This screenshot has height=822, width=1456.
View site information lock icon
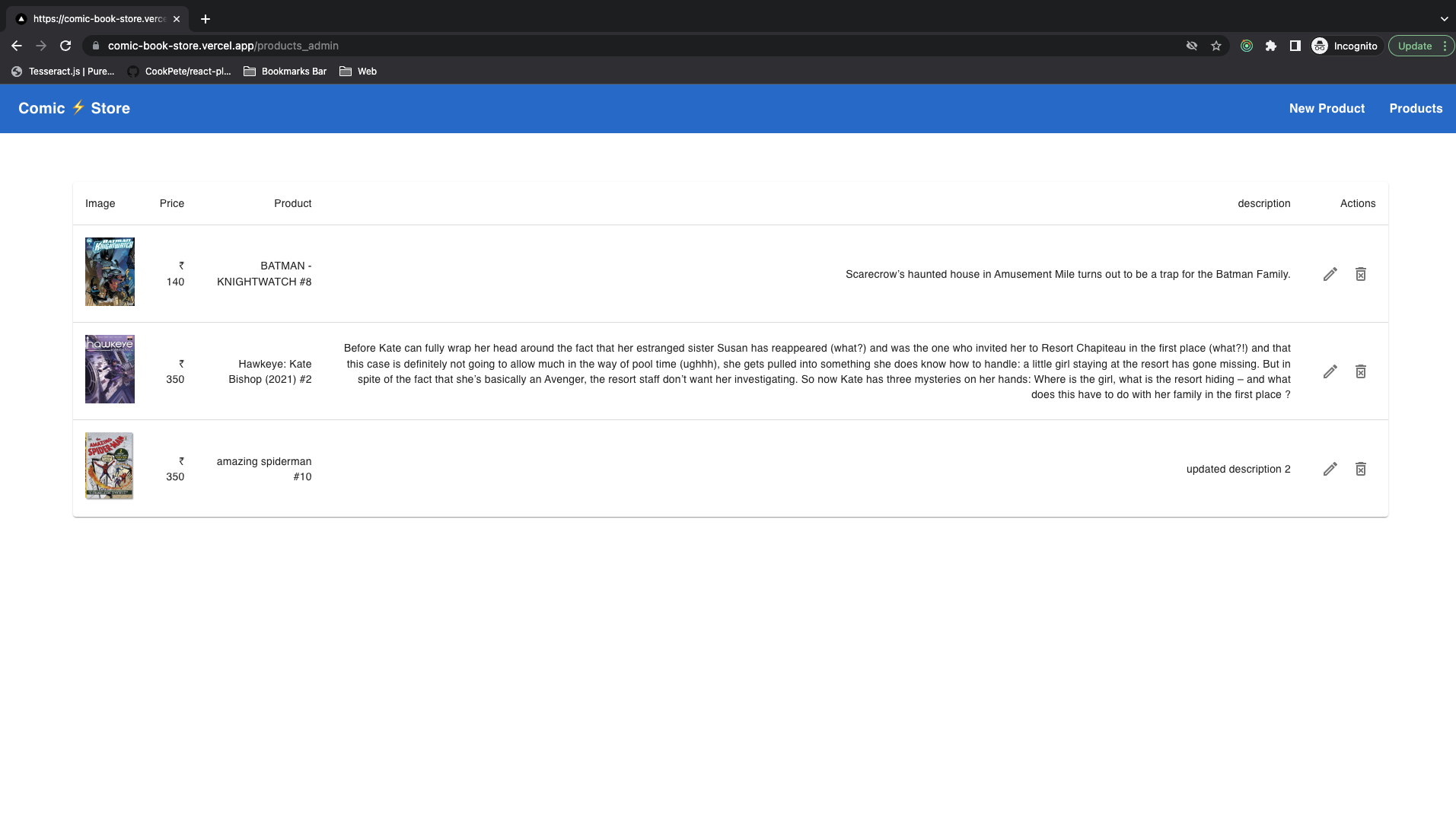tap(95, 46)
